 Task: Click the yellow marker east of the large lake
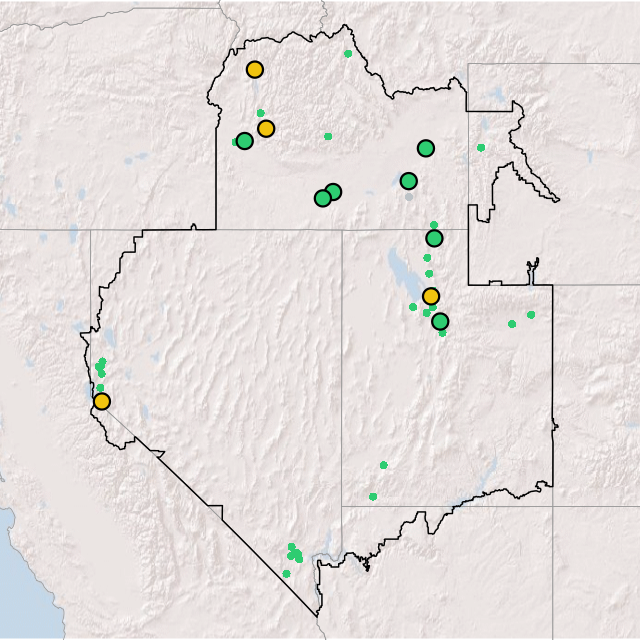[431, 296]
